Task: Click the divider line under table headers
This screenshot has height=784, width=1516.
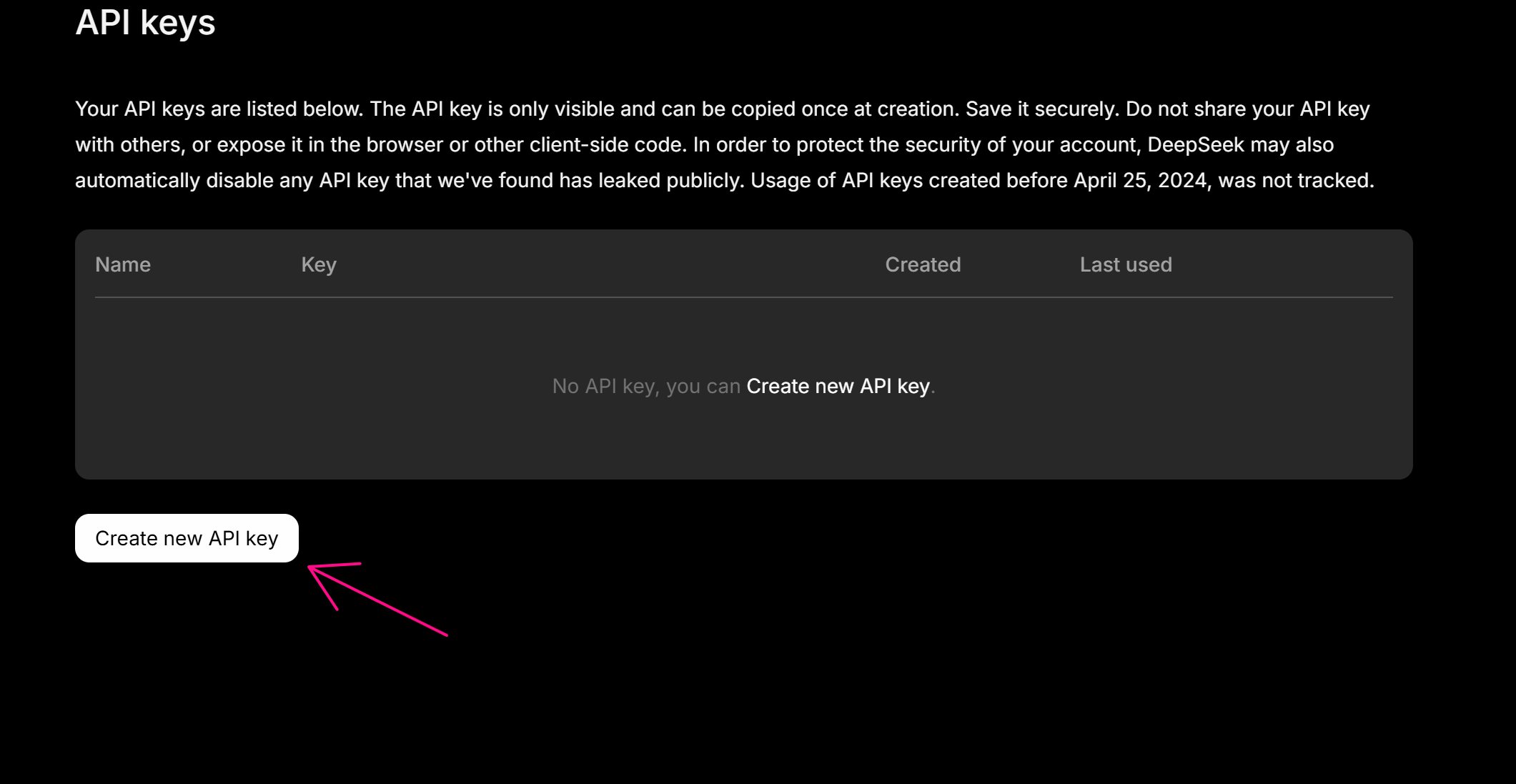Action: pos(743,297)
